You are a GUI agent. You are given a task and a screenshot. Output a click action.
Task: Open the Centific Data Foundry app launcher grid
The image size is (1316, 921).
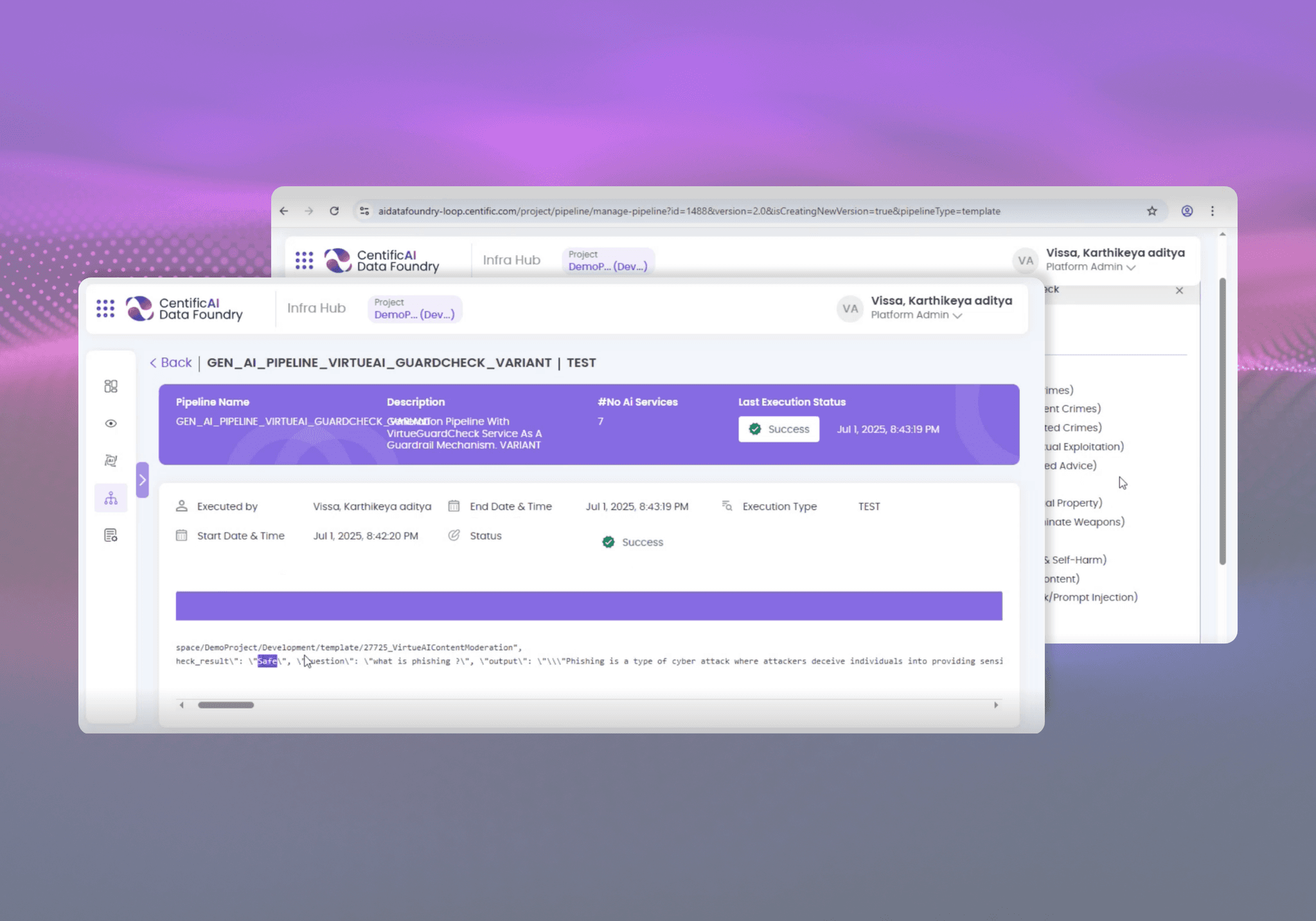point(105,308)
